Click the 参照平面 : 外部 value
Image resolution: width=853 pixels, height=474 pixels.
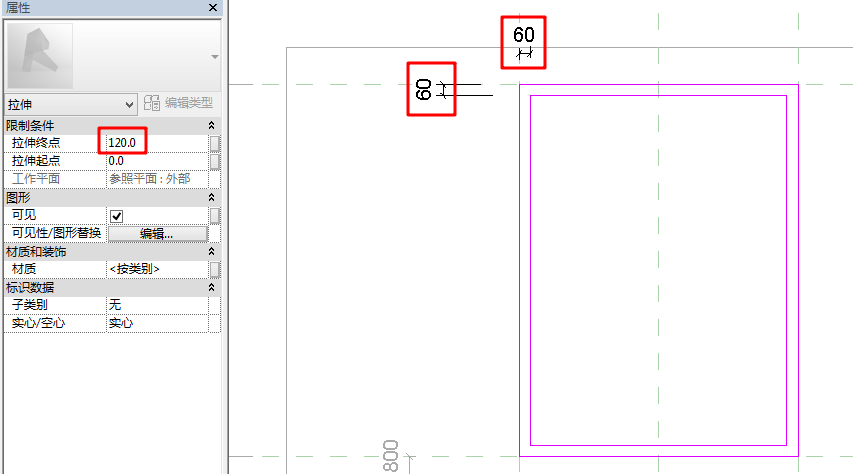coord(150,179)
